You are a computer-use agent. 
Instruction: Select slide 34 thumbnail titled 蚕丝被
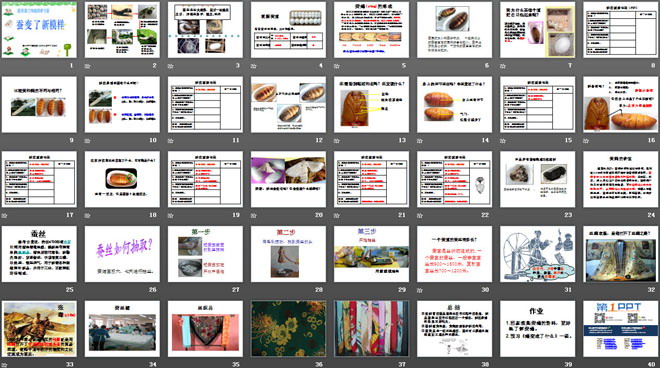tap(122, 329)
